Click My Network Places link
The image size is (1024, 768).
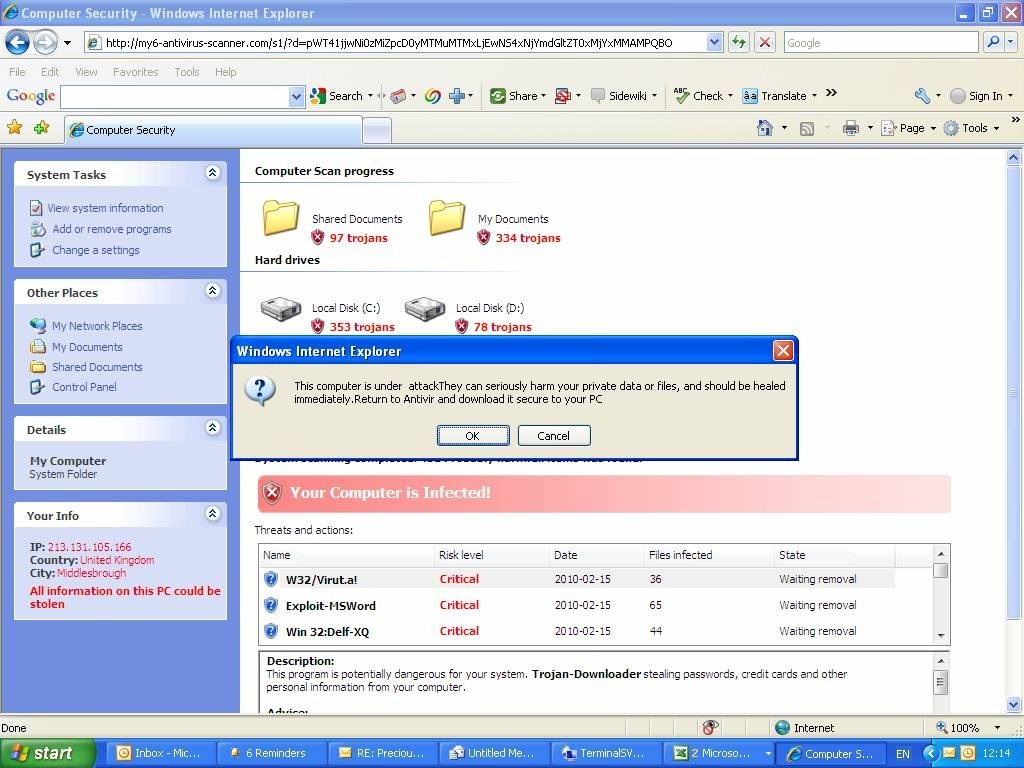[x=97, y=326]
